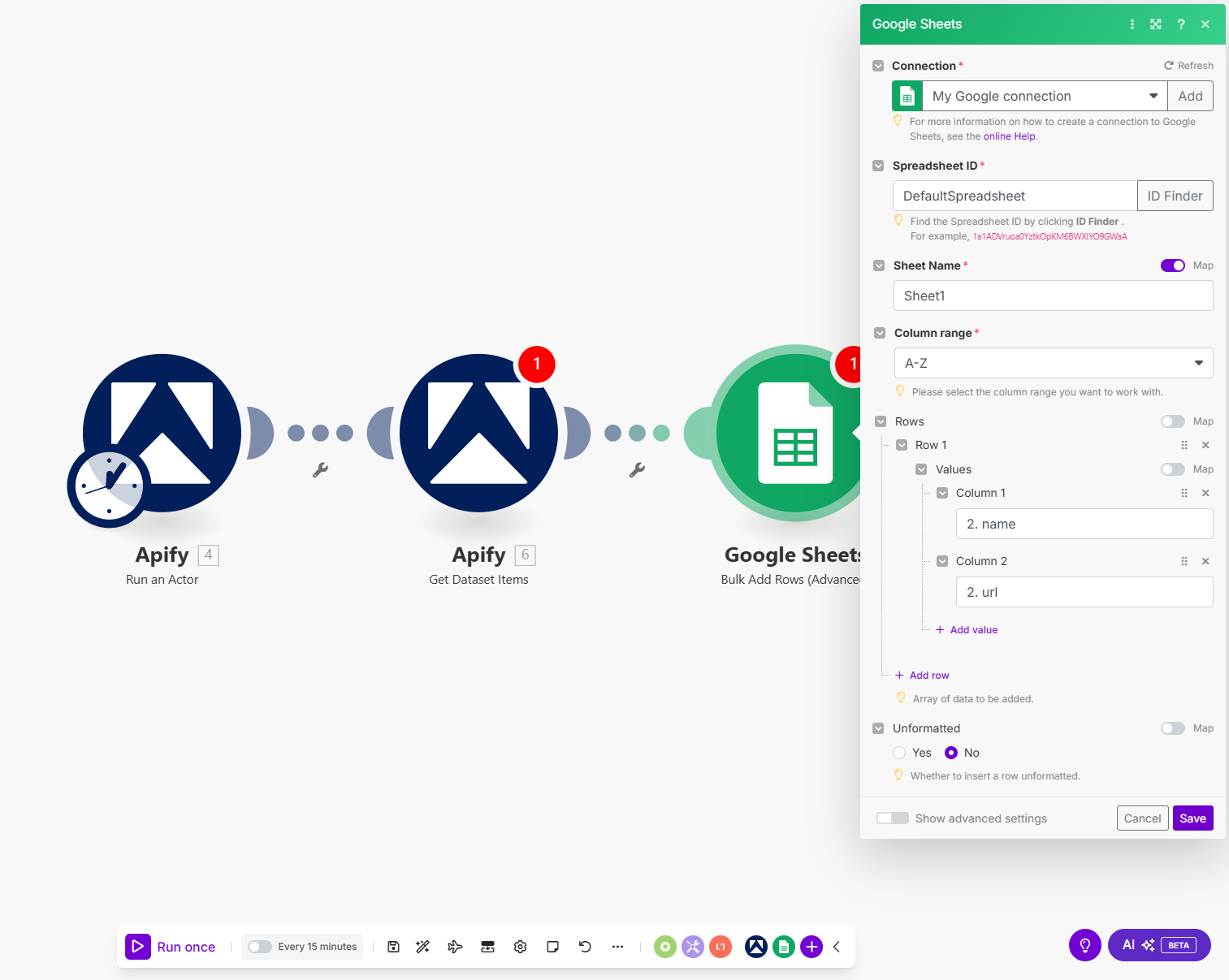Image resolution: width=1229 pixels, height=980 pixels.
Task: Click the purple plus favorites icon
Action: coord(811,947)
